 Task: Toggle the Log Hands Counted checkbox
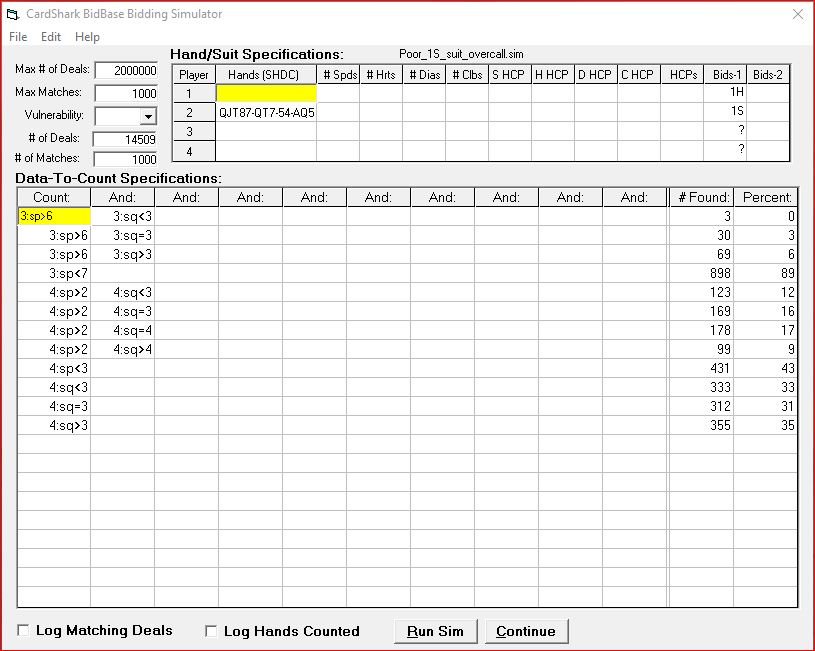211,631
